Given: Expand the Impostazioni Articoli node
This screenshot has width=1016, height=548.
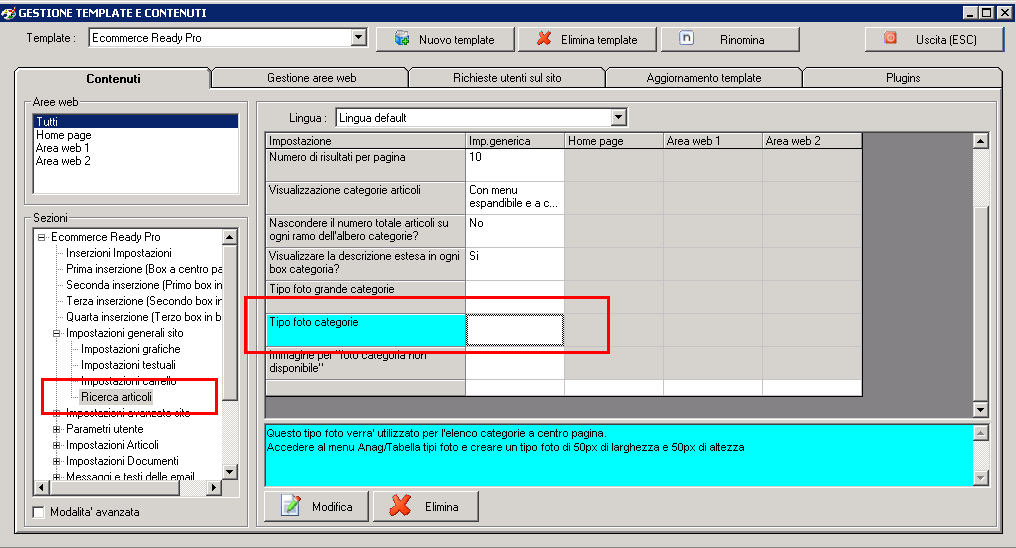Looking at the screenshot, I should pyautogui.click(x=56, y=445).
